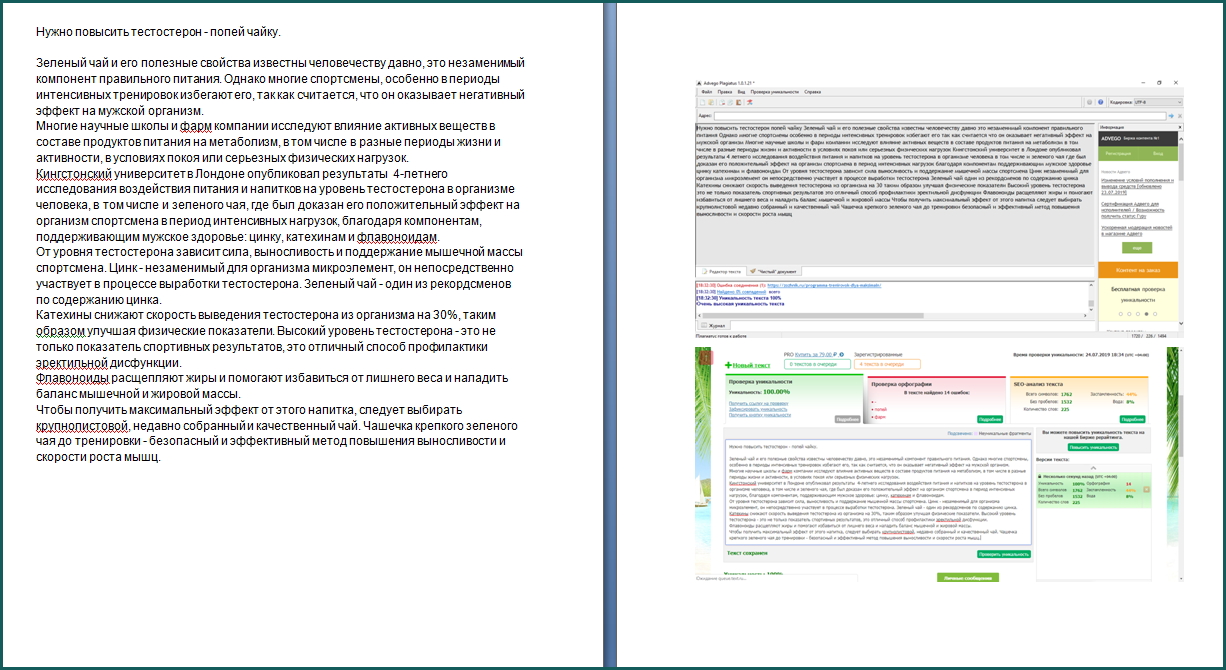1226x670 pixels.
Task: Open the Файл menu in Advego Plagiatus
Action: click(707, 92)
